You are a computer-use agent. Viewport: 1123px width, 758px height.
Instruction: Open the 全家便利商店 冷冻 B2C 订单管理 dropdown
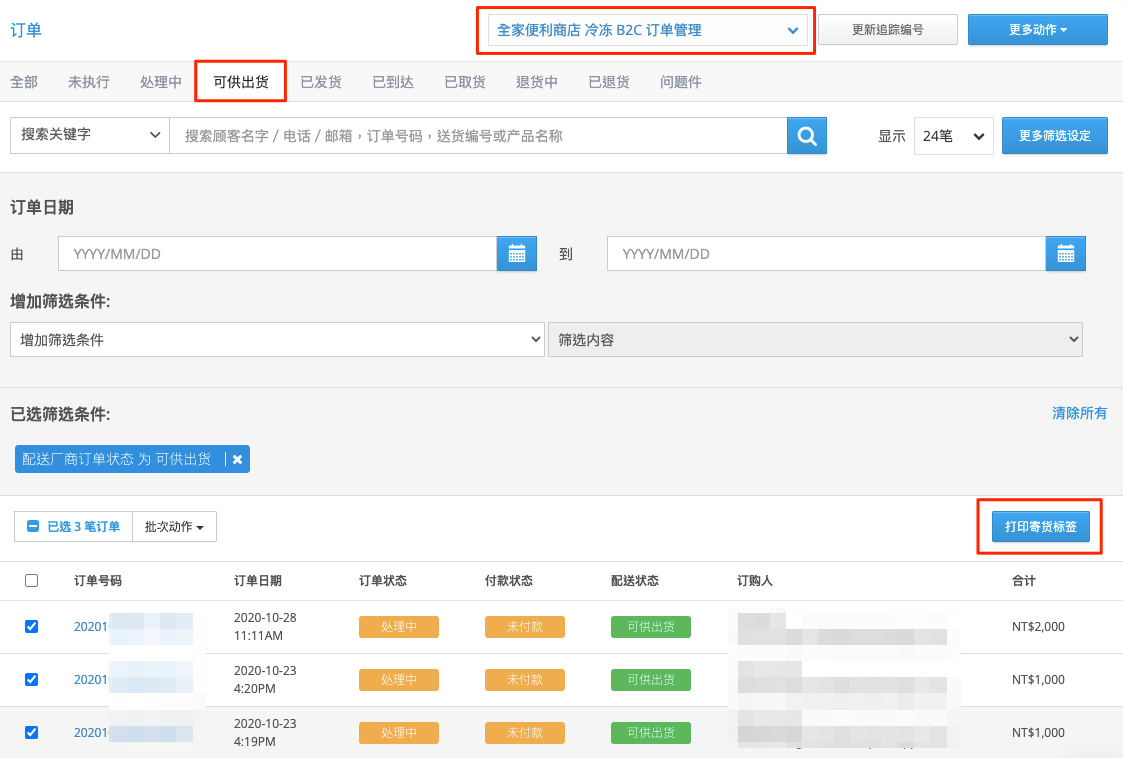click(647, 30)
